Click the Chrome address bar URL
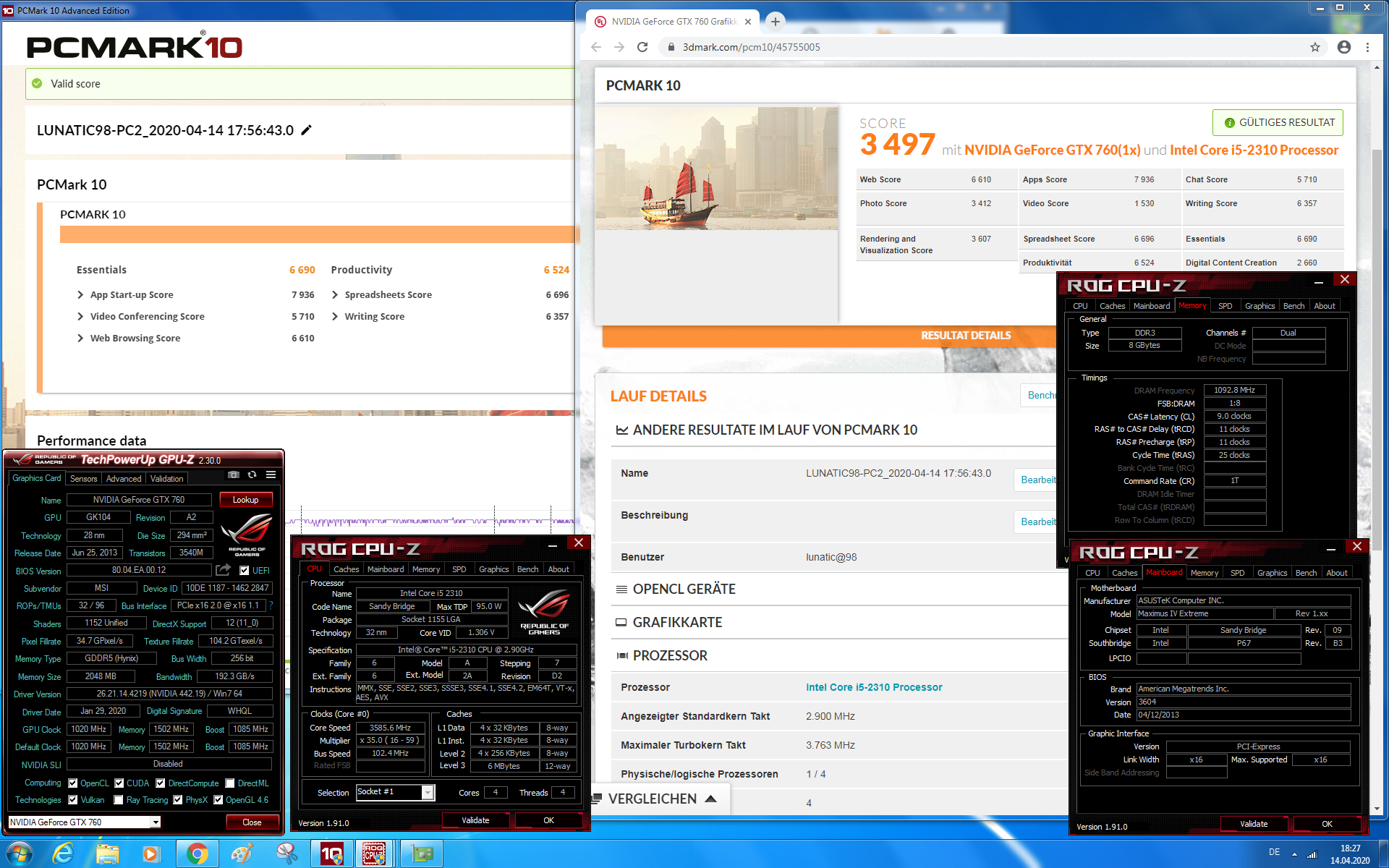 click(x=752, y=47)
